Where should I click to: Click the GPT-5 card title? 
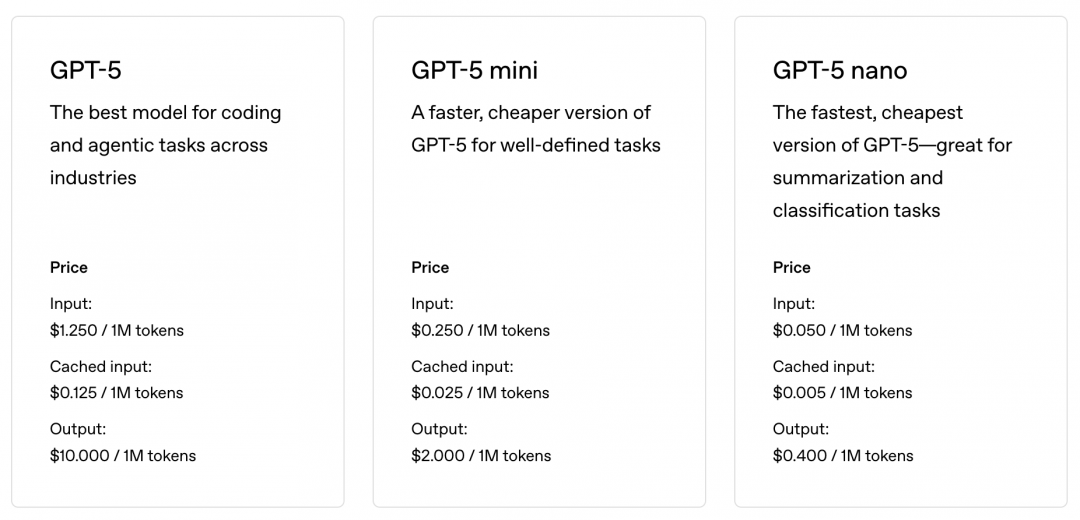(86, 70)
